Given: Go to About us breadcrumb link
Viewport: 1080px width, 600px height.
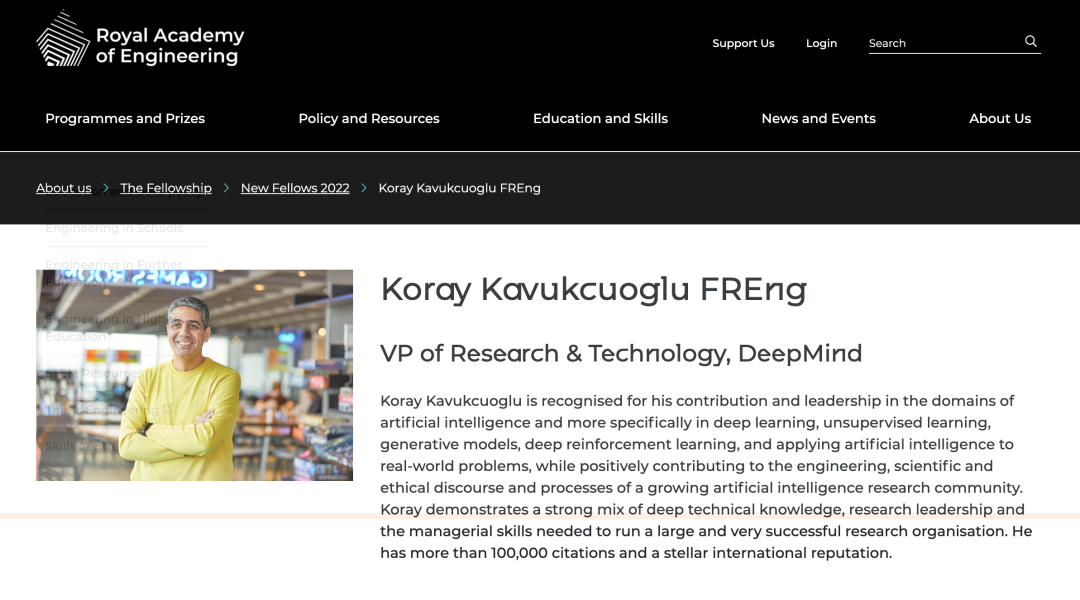Looking at the screenshot, I should coord(63,188).
